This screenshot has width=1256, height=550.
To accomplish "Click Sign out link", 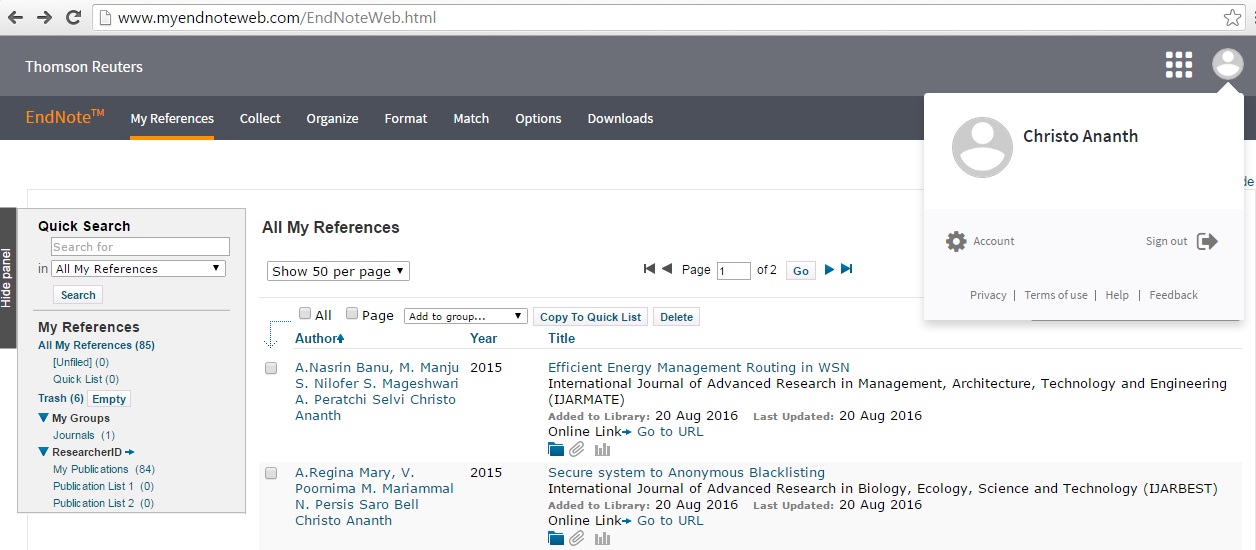I will (1166, 241).
